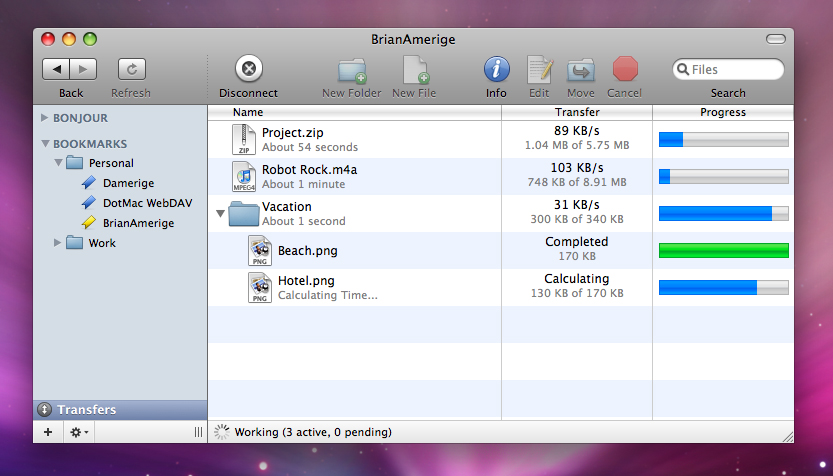Sort by the Progress column header
Image resolution: width=833 pixels, height=476 pixels.
tap(723, 112)
